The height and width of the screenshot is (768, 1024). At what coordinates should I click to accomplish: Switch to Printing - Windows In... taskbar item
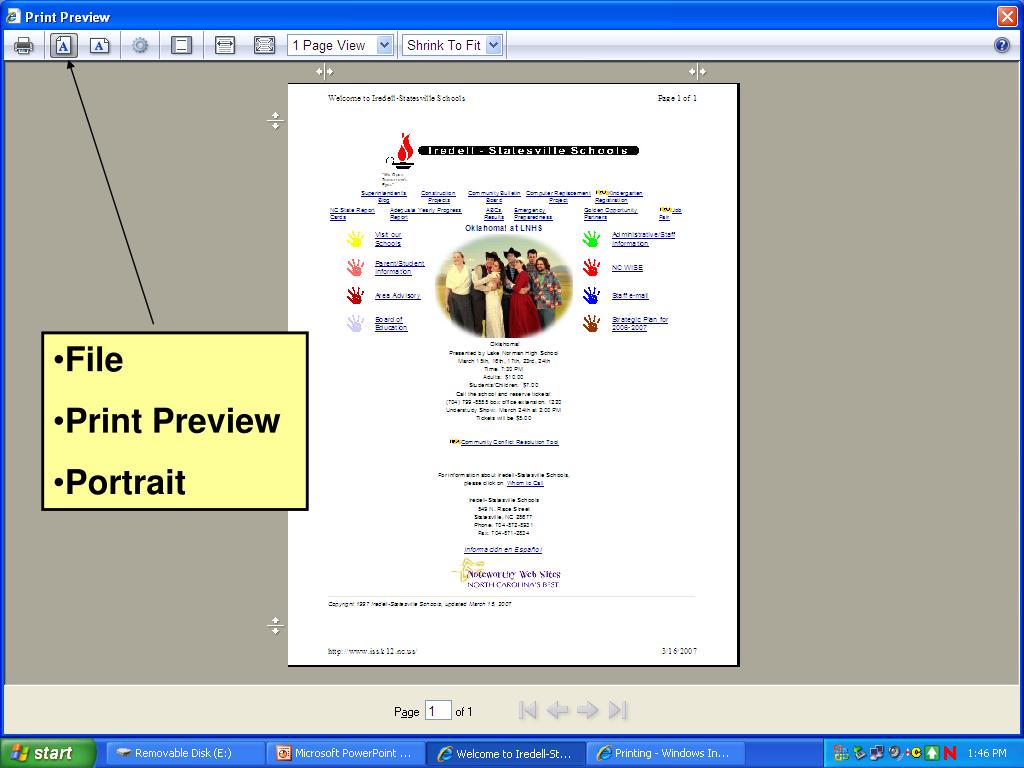pos(665,753)
